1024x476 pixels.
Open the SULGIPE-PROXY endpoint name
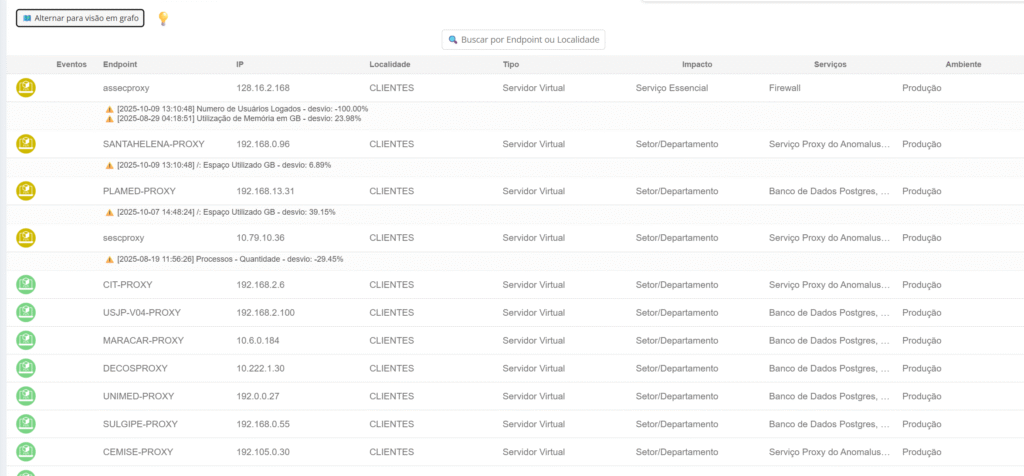139,424
